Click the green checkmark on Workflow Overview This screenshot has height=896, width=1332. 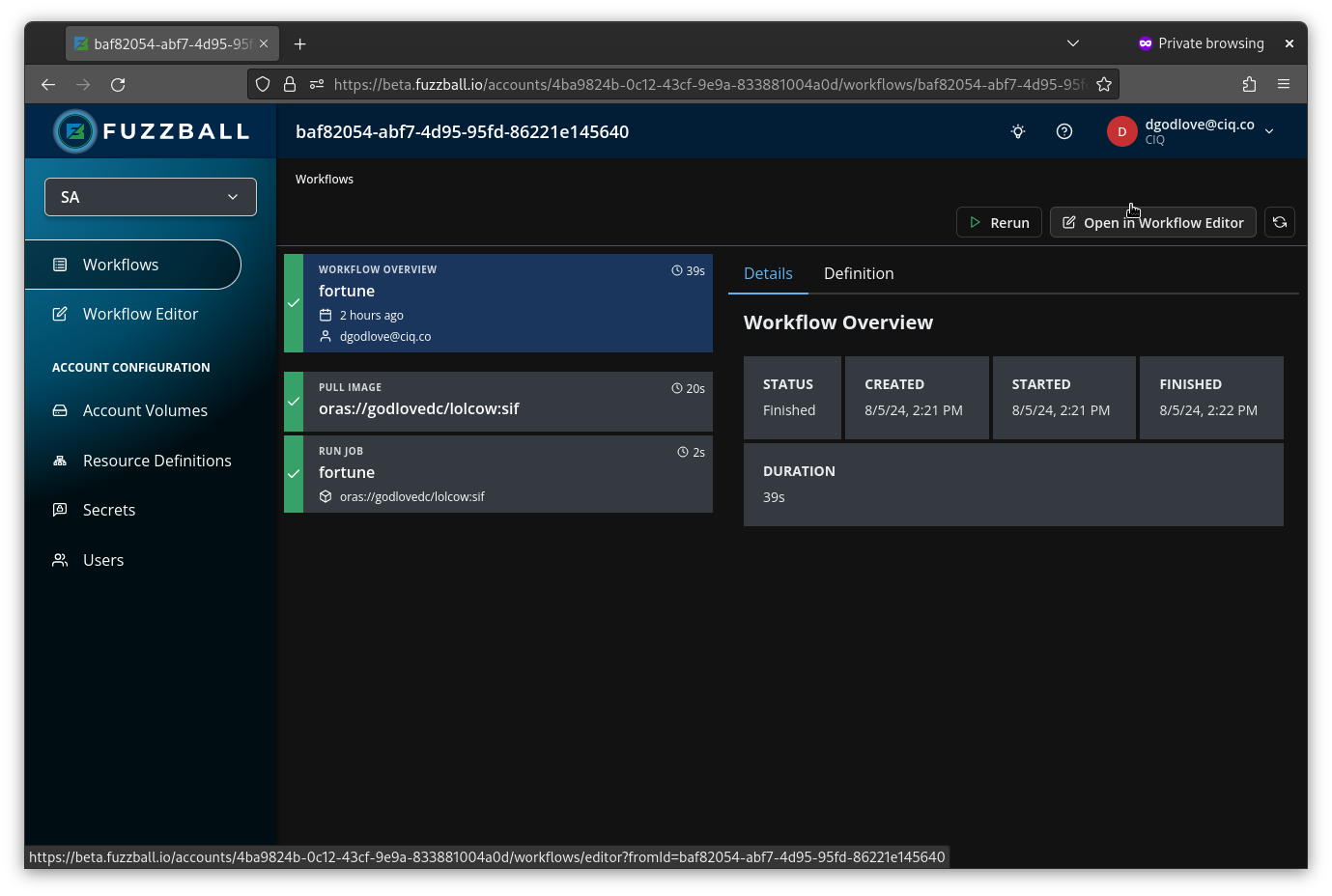pos(294,303)
